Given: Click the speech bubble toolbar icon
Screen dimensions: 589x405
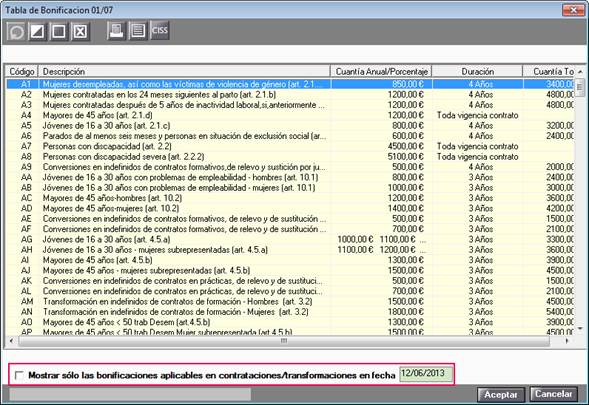Looking at the screenshot, I should pos(16,31).
